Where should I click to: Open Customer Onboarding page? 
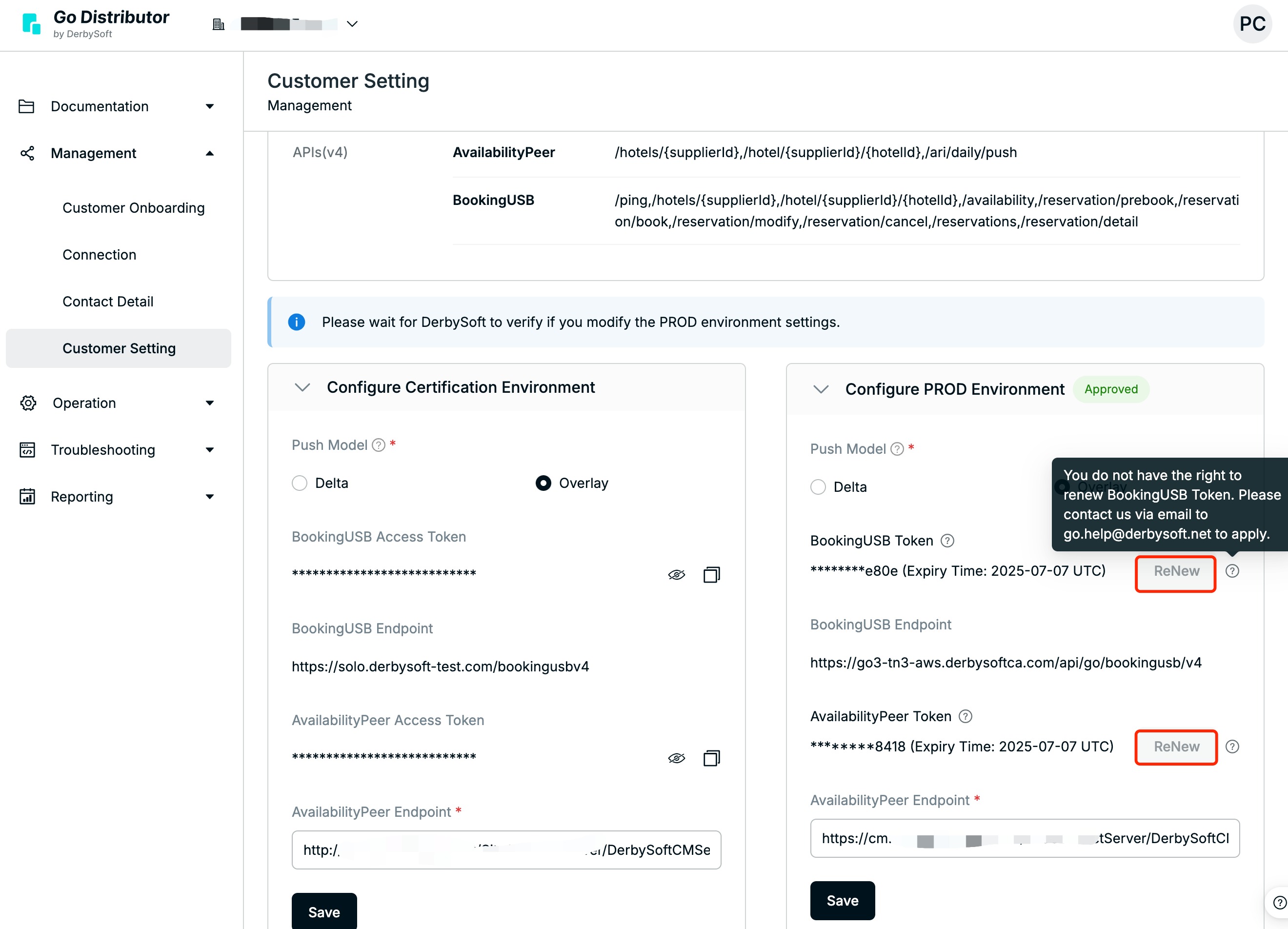coord(134,208)
